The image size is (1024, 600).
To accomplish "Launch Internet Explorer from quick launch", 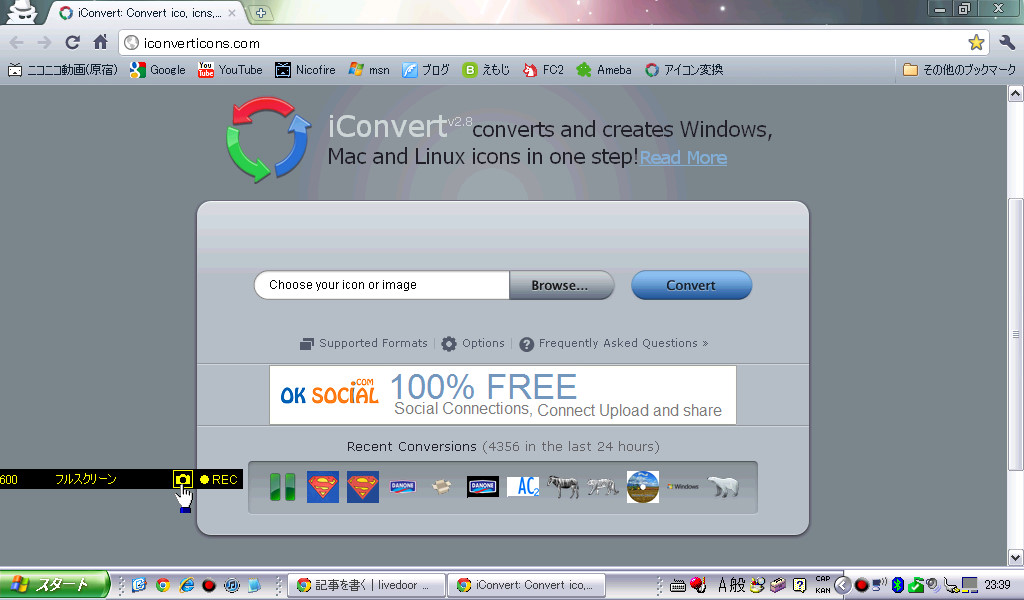I will [186, 585].
